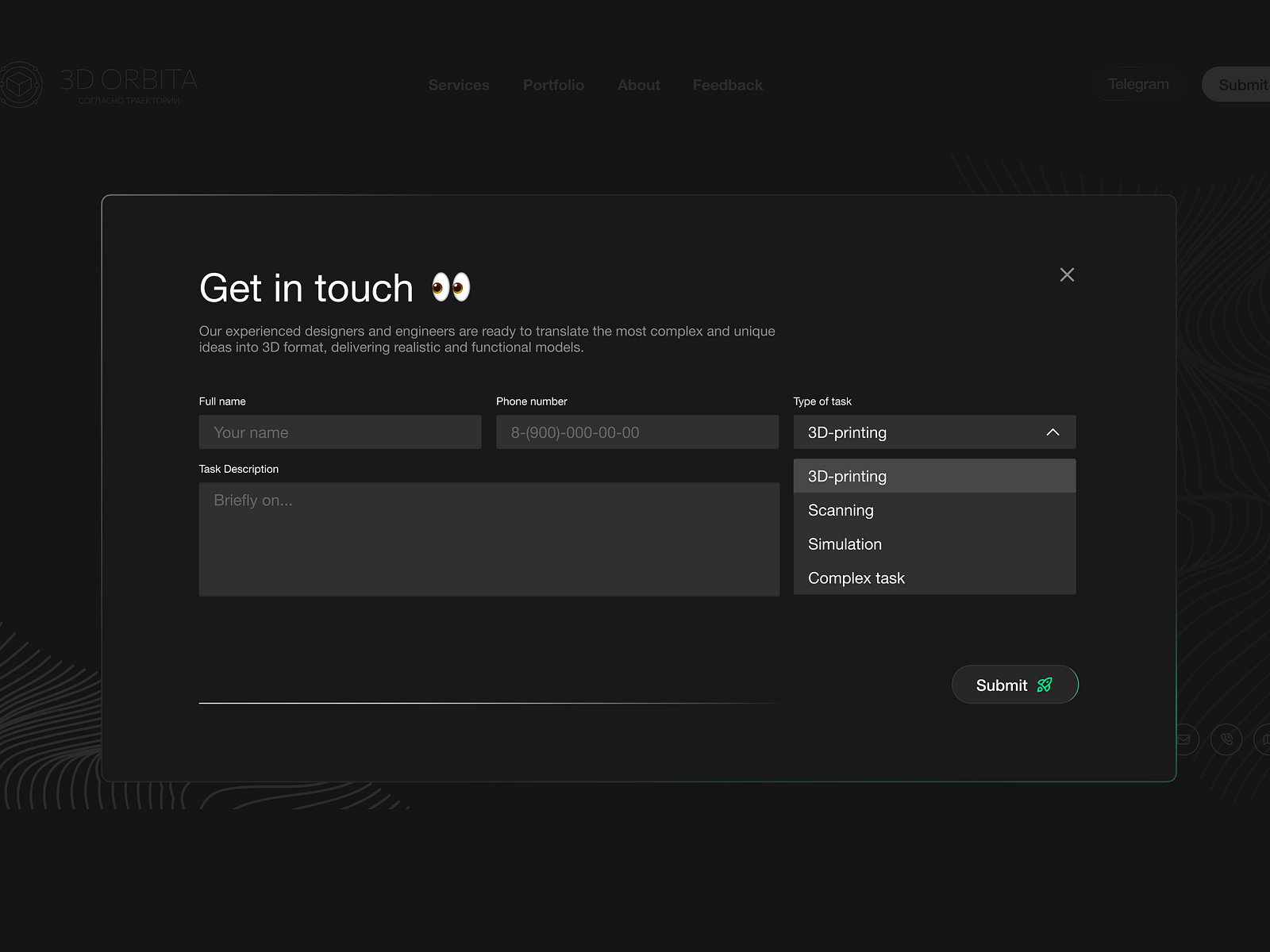The image size is (1270, 952).
Task: Click the map contact icon at screen edge
Action: (x=1265, y=739)
